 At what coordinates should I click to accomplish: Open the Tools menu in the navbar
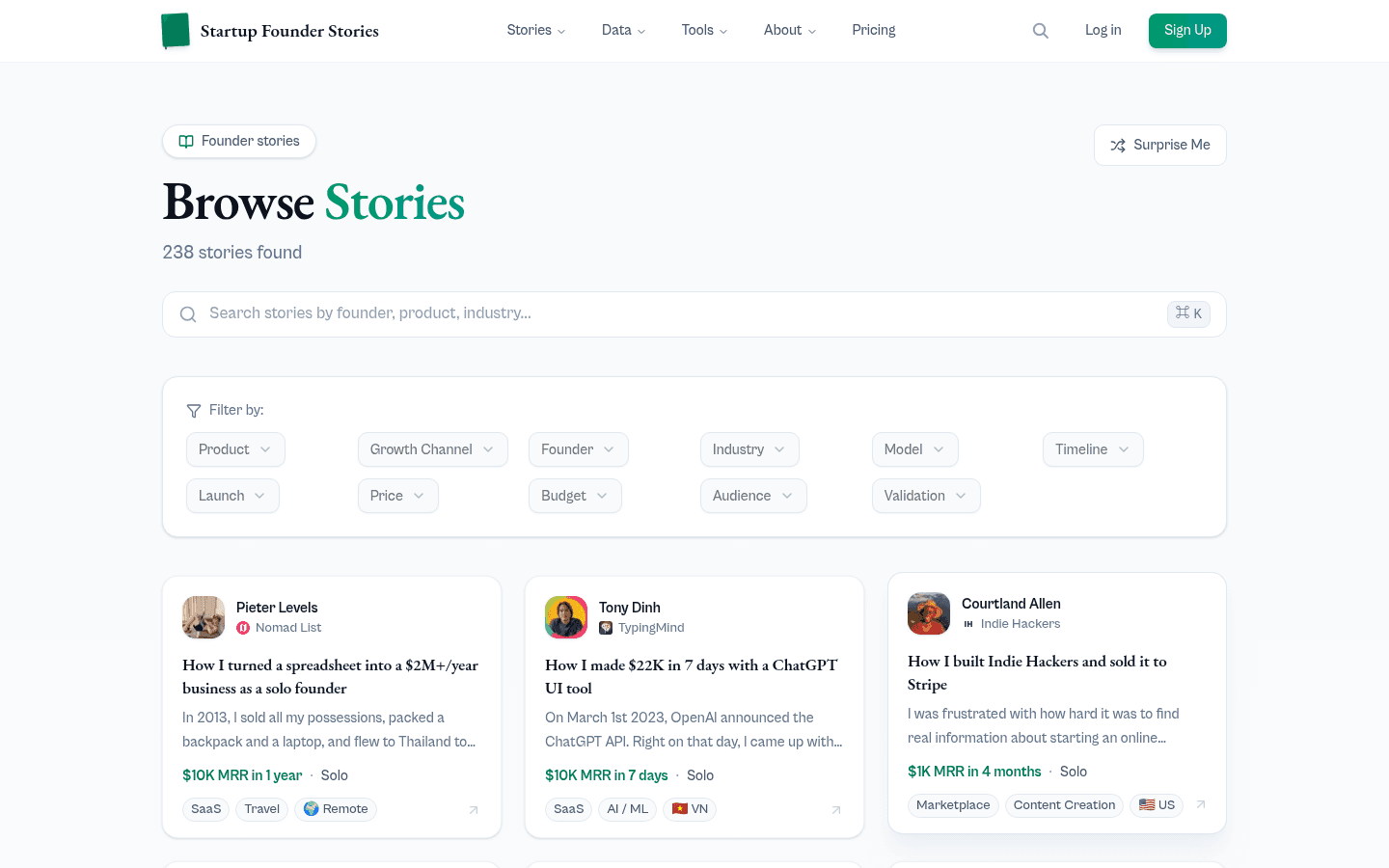click(x=704, y=30)
